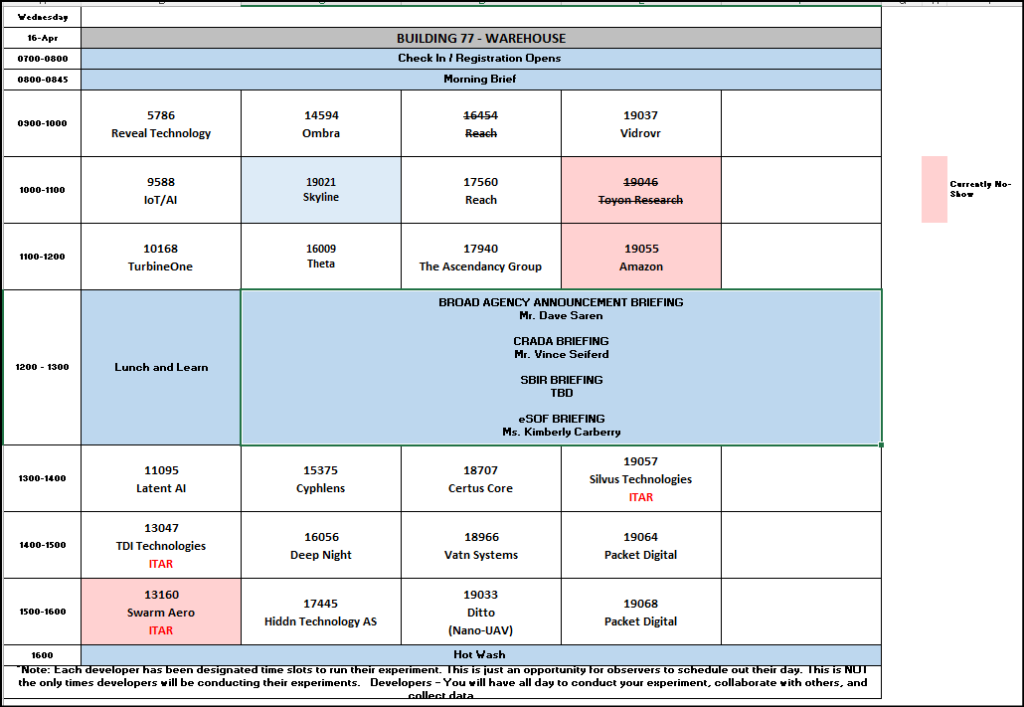Select the Currently No-Show legend label
Viewport: 1024px width, 707px height.
point(980,189)
